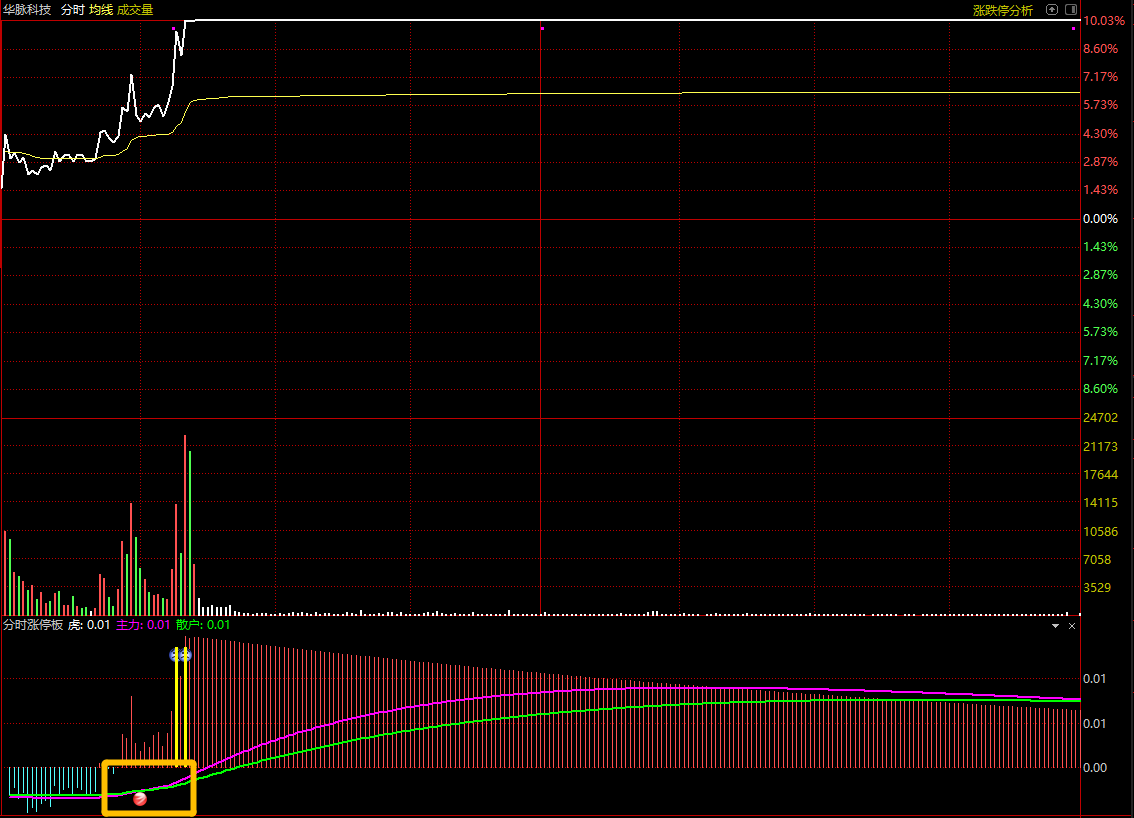The image size is (1134, 818).
Task: Click the 散户: 0.01 green value
Action: coord(202,625)
